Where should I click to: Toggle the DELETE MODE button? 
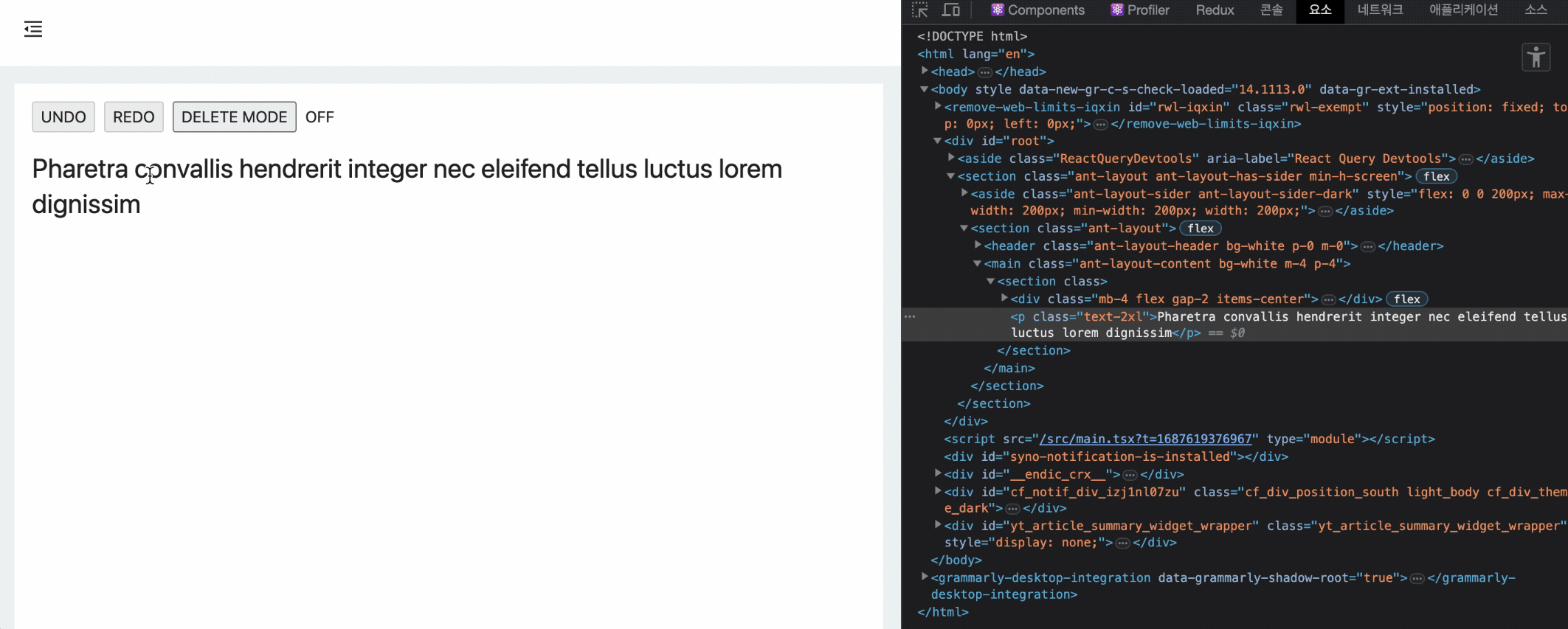click(x=235, y=117)
